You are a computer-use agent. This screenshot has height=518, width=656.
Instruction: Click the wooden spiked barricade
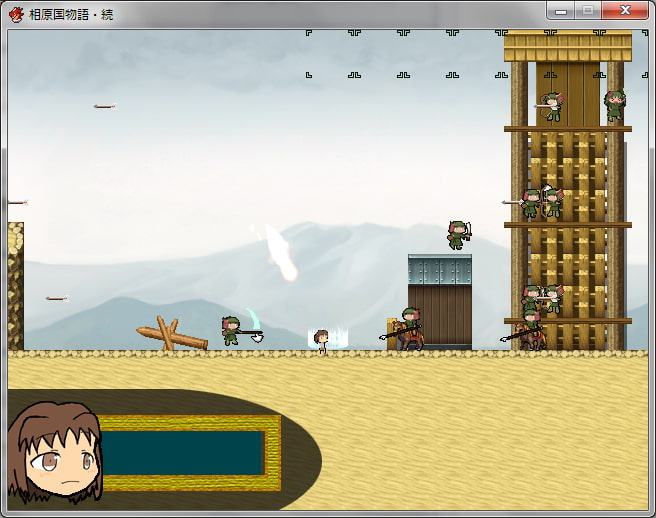click(x=171, y=334)
